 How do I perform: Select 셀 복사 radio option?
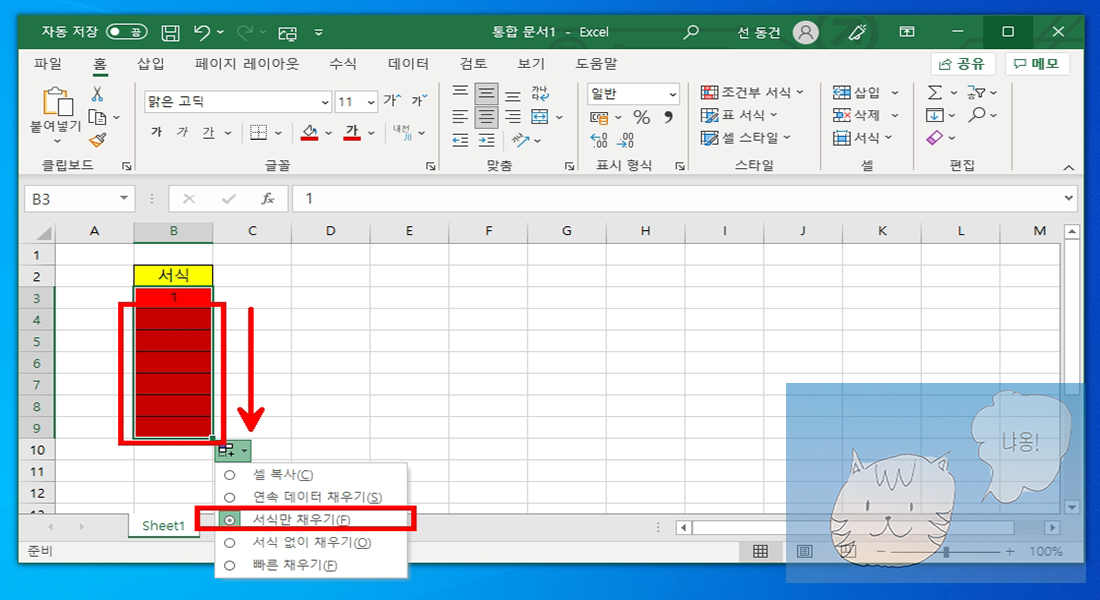[229, 475]
